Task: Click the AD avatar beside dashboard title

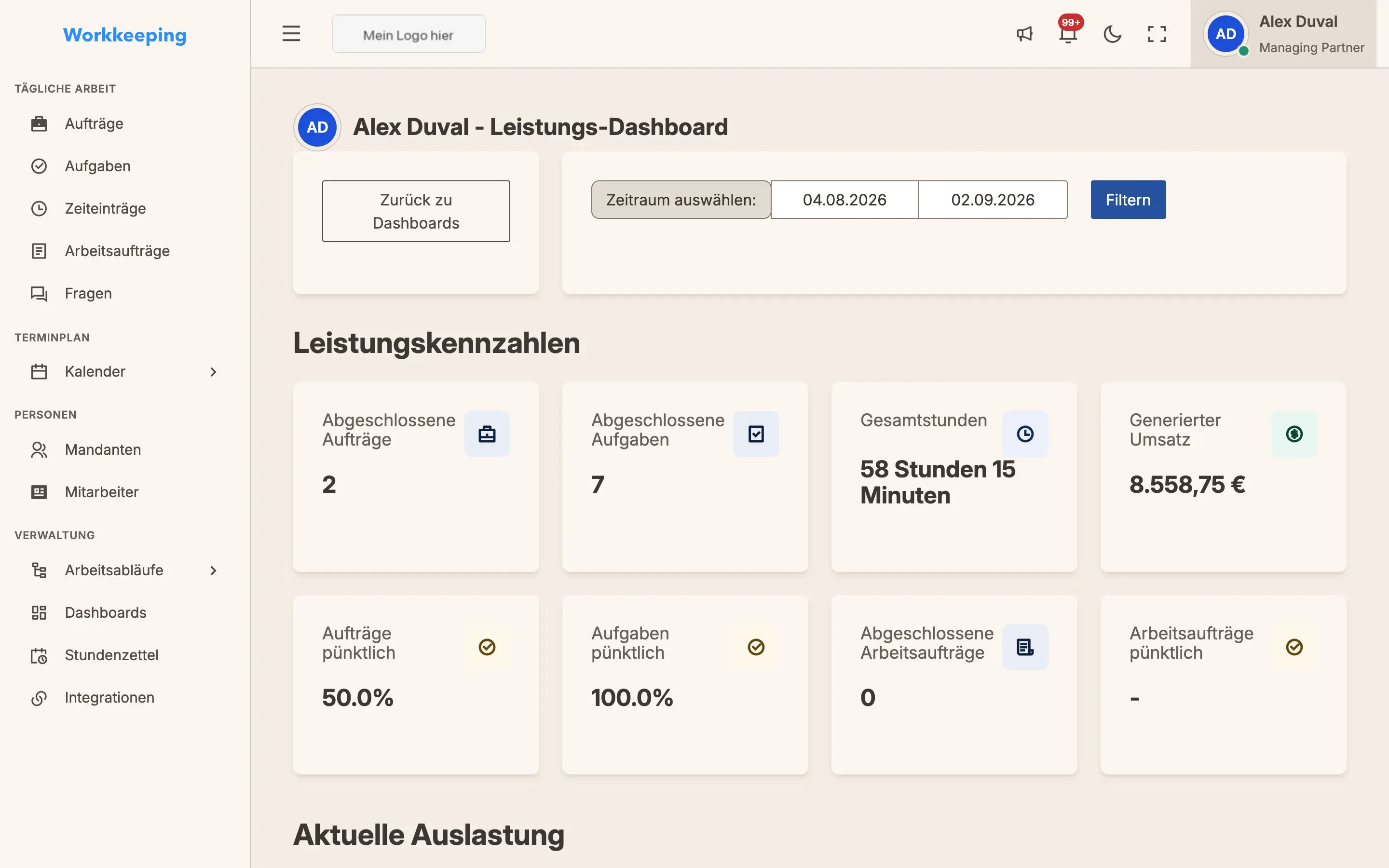Action: click(x=317, y=127)
